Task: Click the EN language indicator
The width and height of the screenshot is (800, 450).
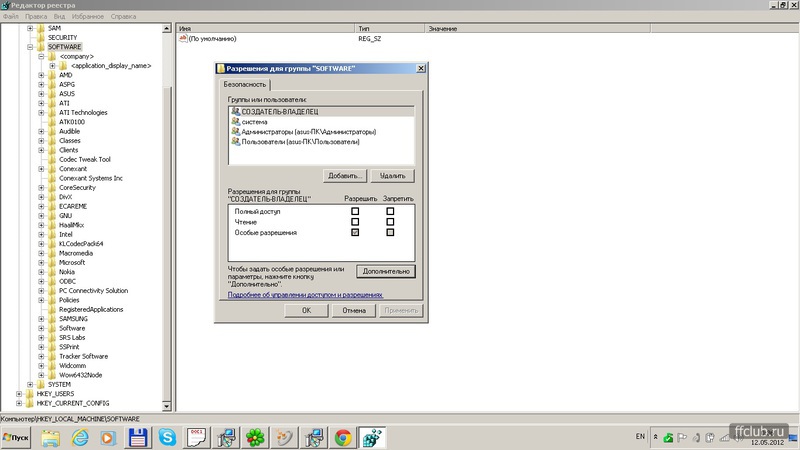Action: coord(640,437)
